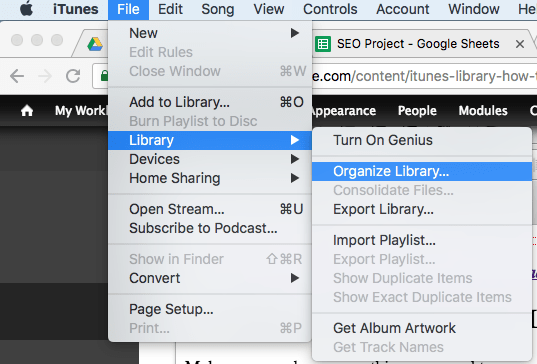Select Get Album Artwork
The height and width of the screenshot is (364, 537).
point(422,328)
